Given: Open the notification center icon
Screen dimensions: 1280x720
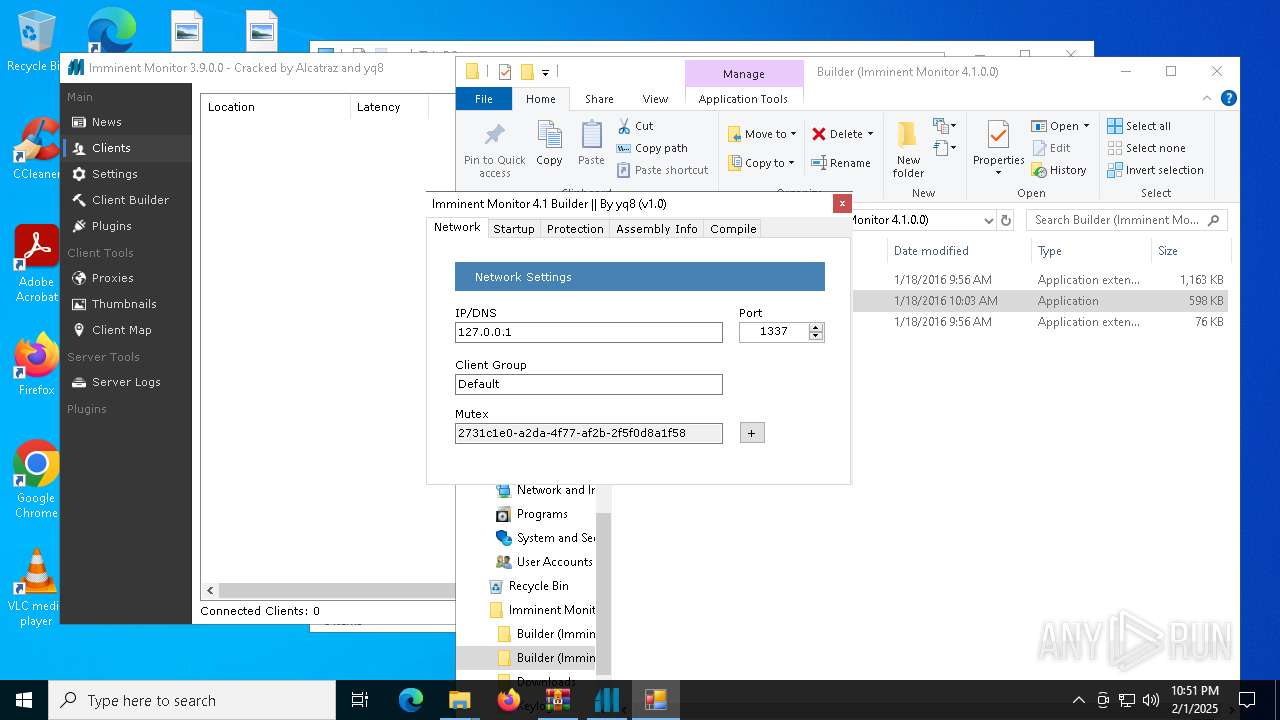Looking at the screenshot, I should (1247, 700).
